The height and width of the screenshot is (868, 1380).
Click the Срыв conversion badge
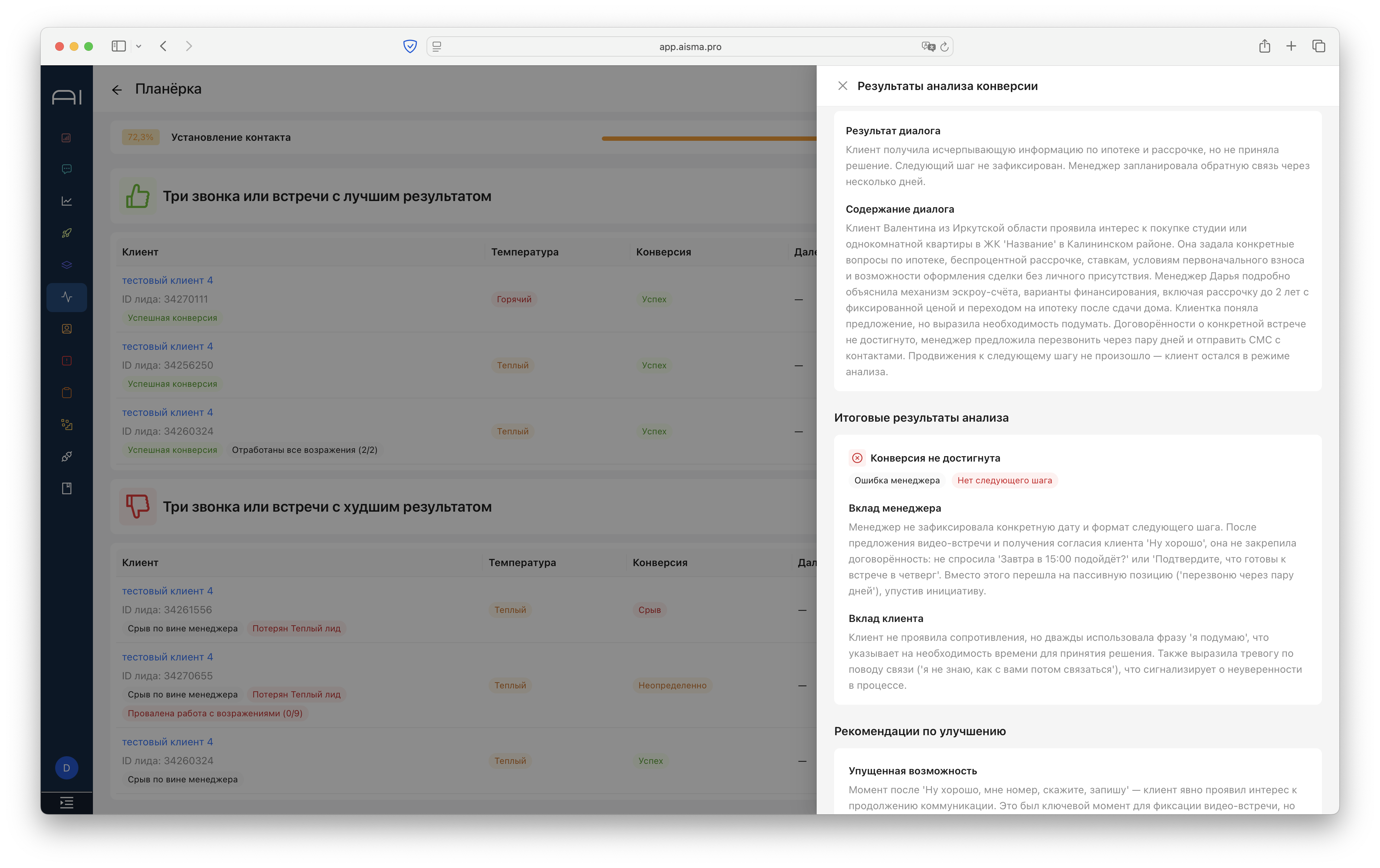(649, 610)
